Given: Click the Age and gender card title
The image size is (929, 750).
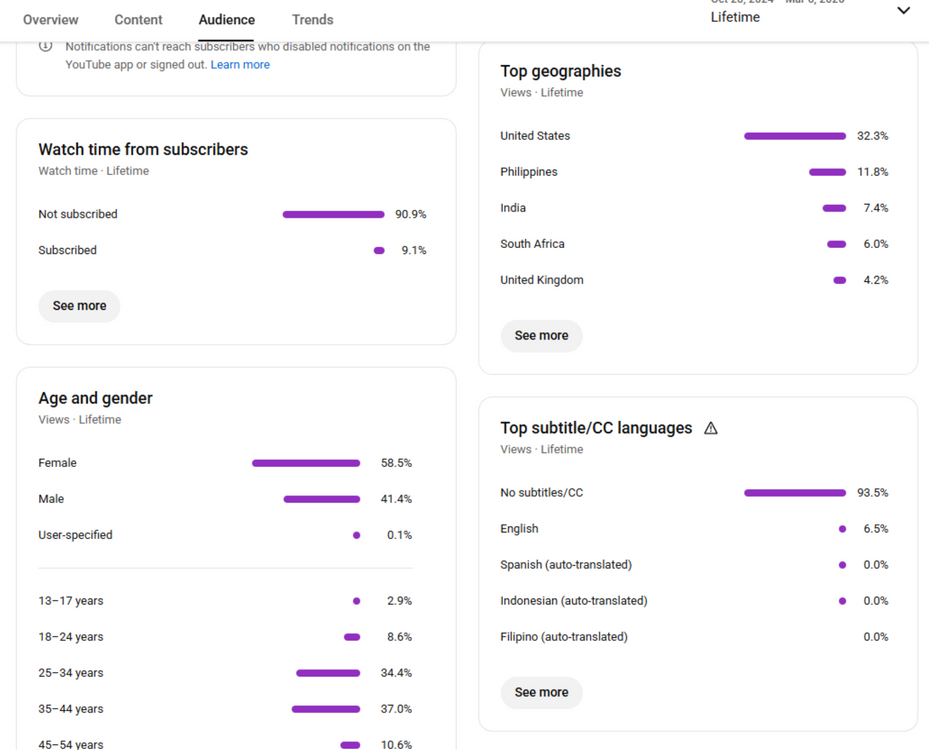Looking at the screenshot, I should [x=96, y=398].
